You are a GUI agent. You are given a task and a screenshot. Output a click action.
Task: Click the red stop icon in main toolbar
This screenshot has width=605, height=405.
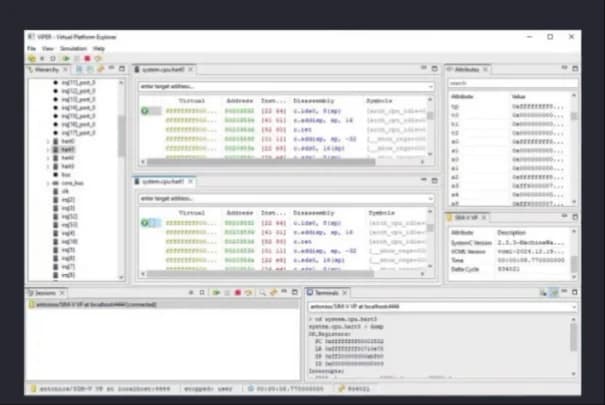[87, 59]
